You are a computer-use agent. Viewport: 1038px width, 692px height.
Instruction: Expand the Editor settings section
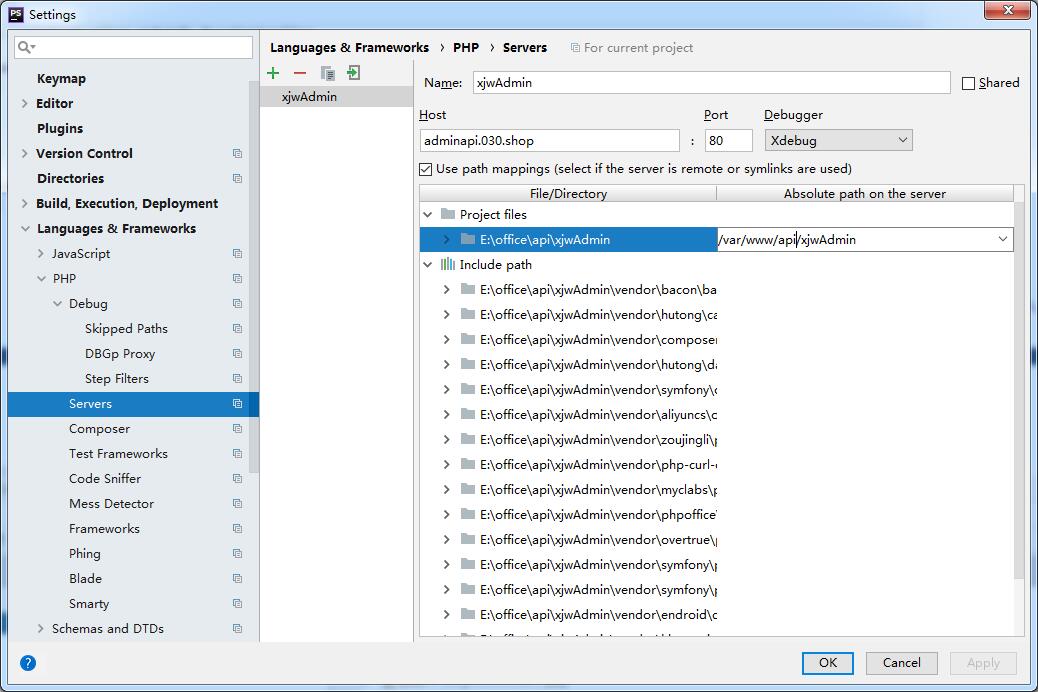(24, 103)
